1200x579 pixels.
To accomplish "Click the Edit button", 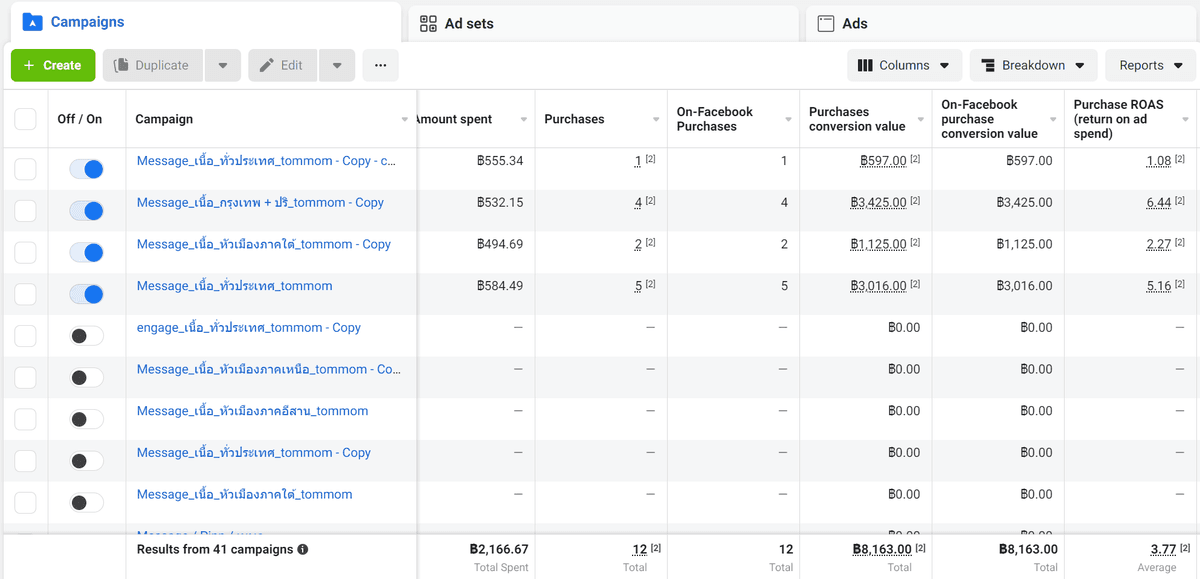I will point(283,66).
